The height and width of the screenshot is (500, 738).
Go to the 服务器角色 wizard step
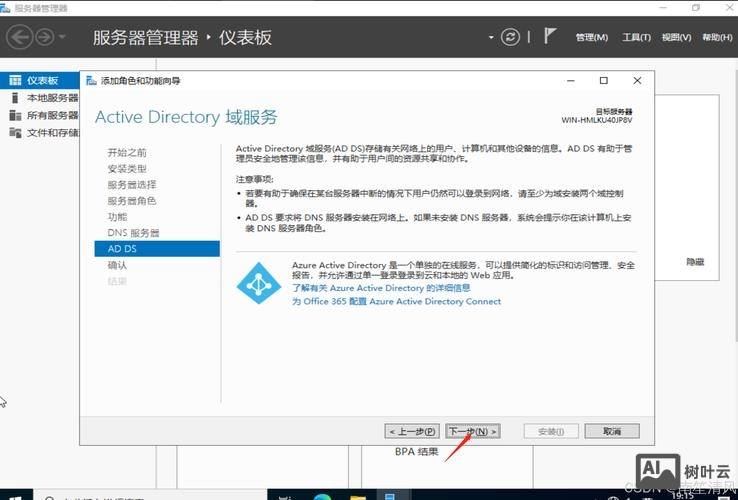pos(132,201)
